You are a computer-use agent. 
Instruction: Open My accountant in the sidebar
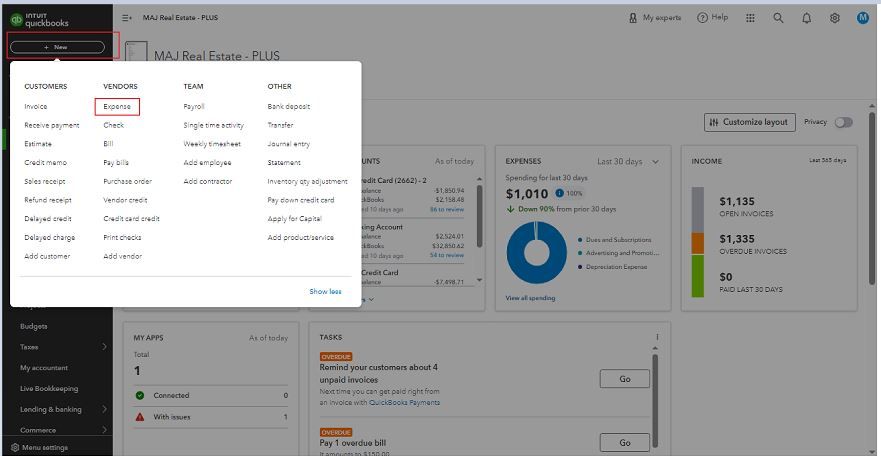tap(44, 368)
